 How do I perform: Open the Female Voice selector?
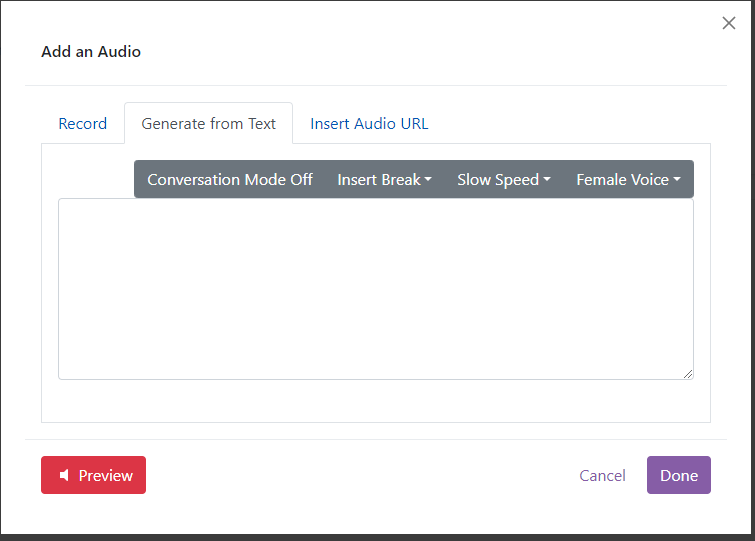tap(628, 179)
